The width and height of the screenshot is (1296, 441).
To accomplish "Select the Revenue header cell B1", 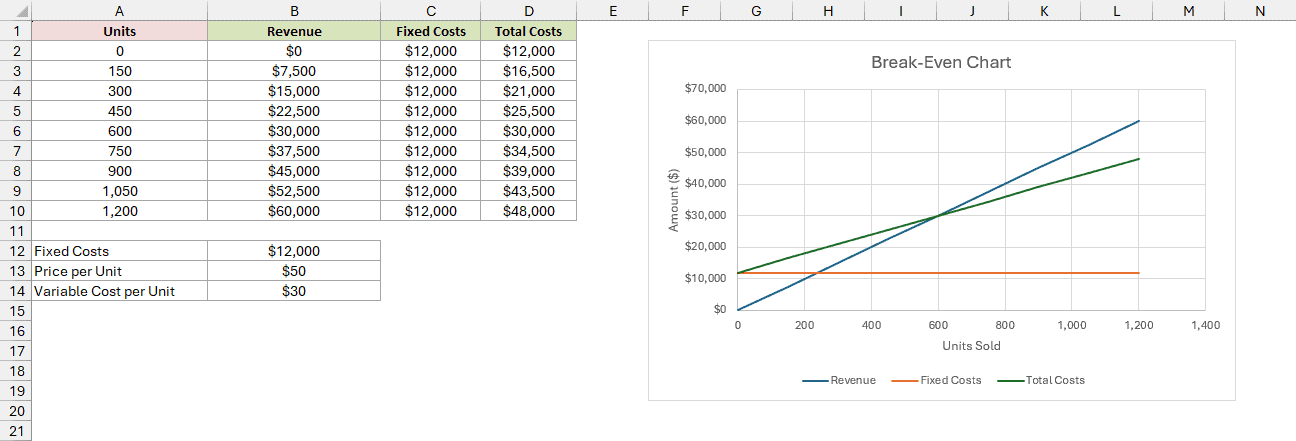I will click(294, 31).
